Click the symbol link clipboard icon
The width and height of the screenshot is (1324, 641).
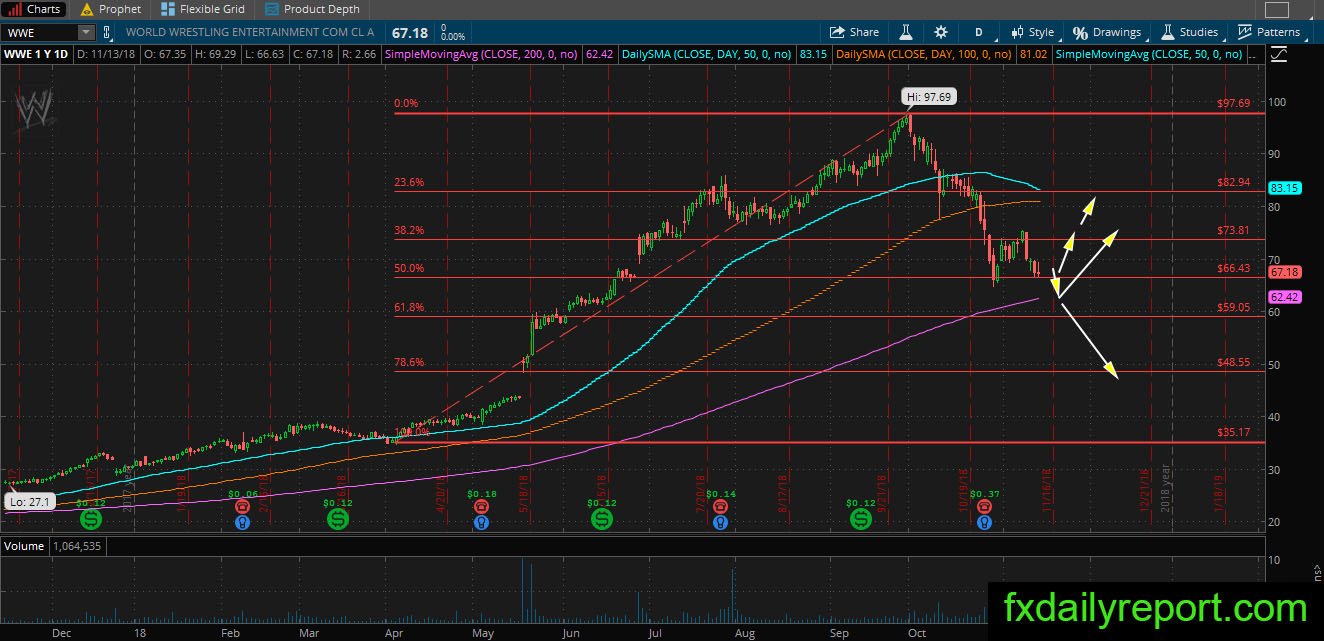[x=108, y=32]
